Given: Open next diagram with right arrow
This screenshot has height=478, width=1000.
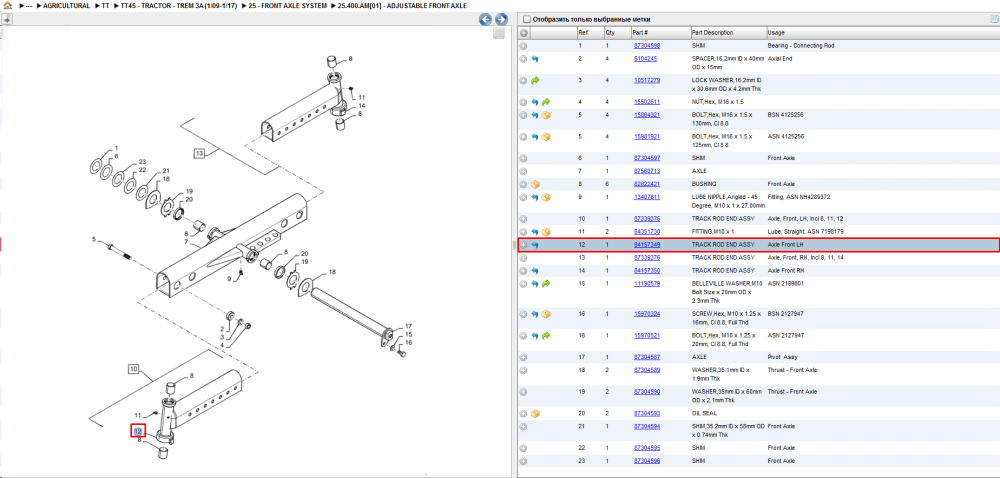Looking at the screenshot, I should pos(501,20).
